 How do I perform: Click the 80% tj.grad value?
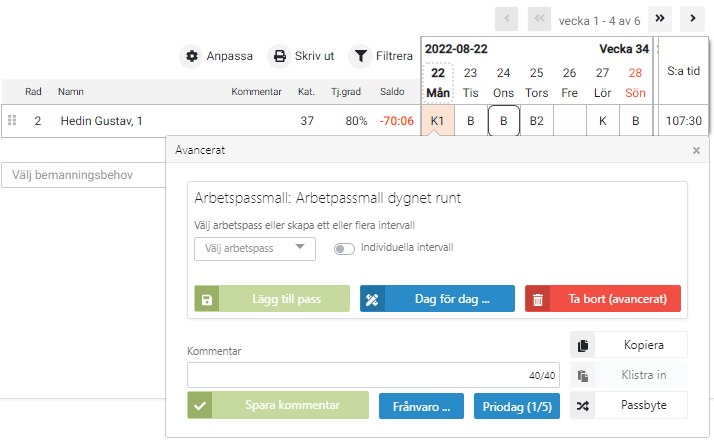click(x=356, y=121)
